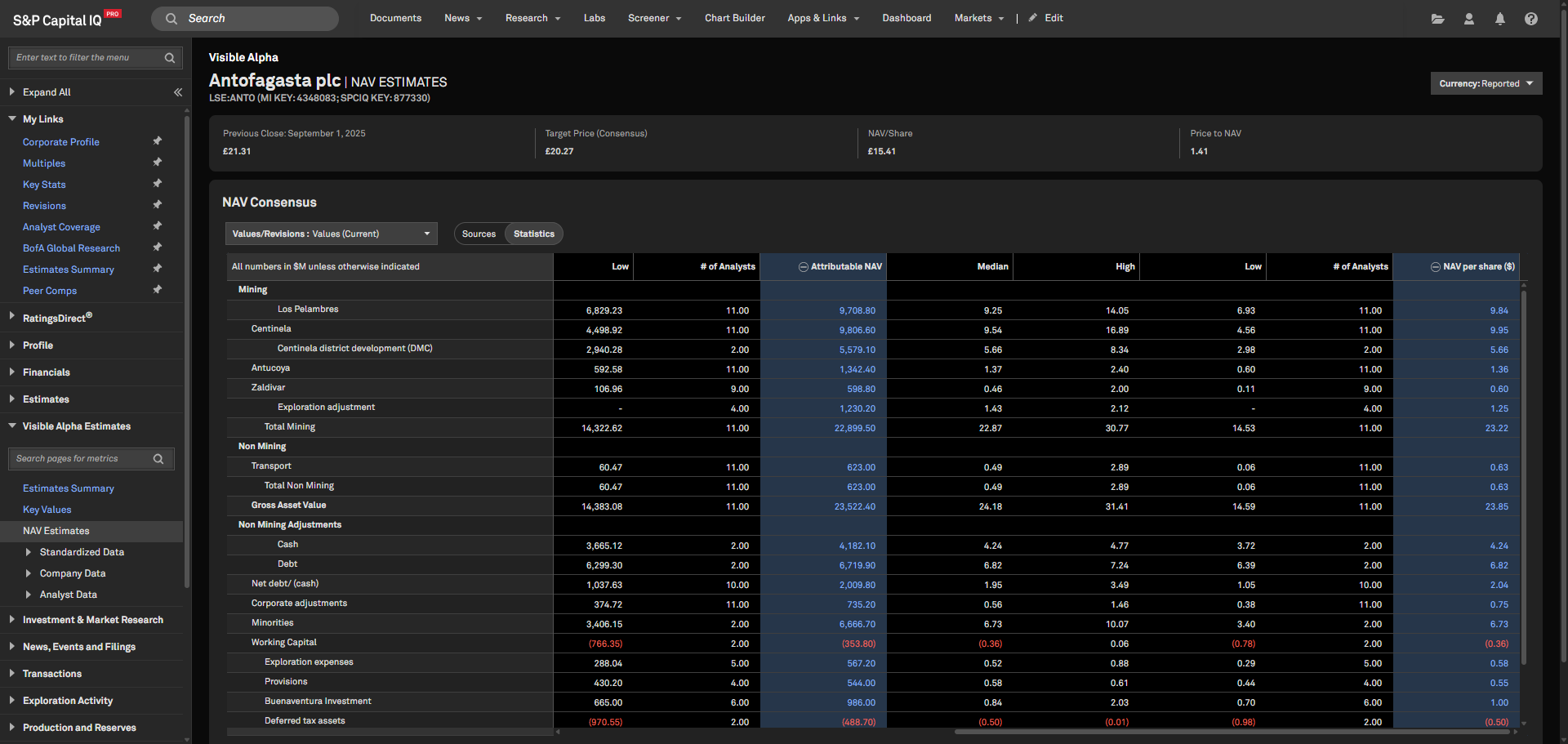1568x744 pixels.
Task: Open the folder icon in top bar
Action: [1437, 19]
